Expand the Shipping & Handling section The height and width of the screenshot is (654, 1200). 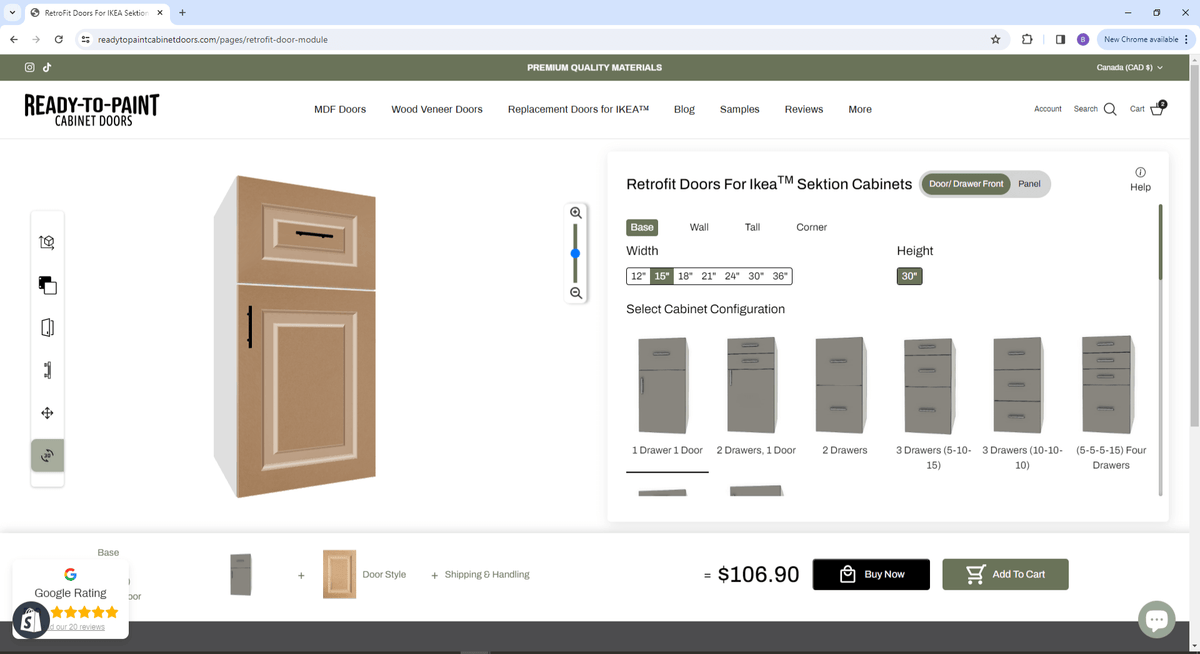[x=488, y=574]
